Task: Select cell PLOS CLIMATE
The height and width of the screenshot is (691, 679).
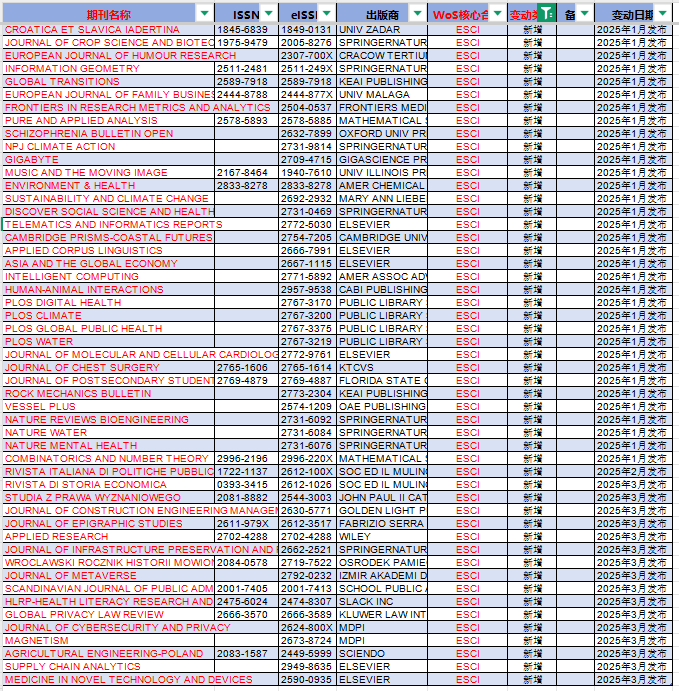Action: tap(108, 316)
